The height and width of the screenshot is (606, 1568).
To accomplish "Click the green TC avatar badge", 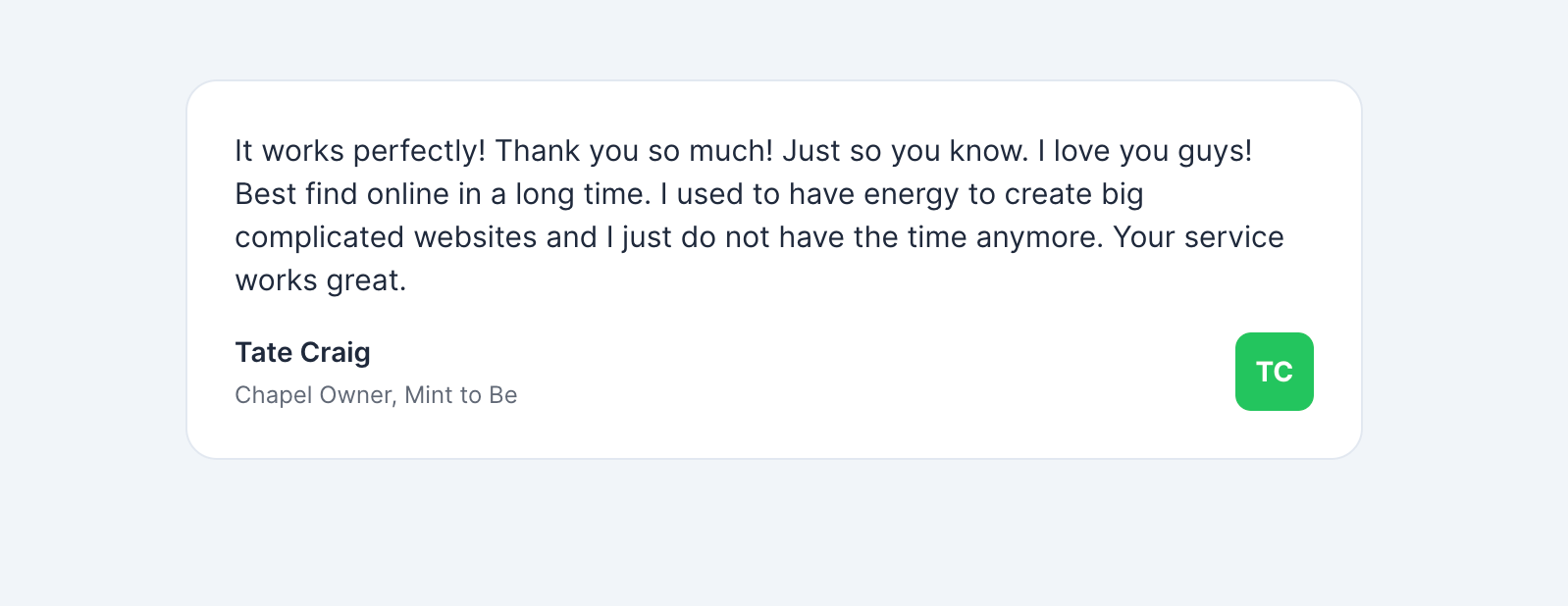I will tap(1274, 372).
